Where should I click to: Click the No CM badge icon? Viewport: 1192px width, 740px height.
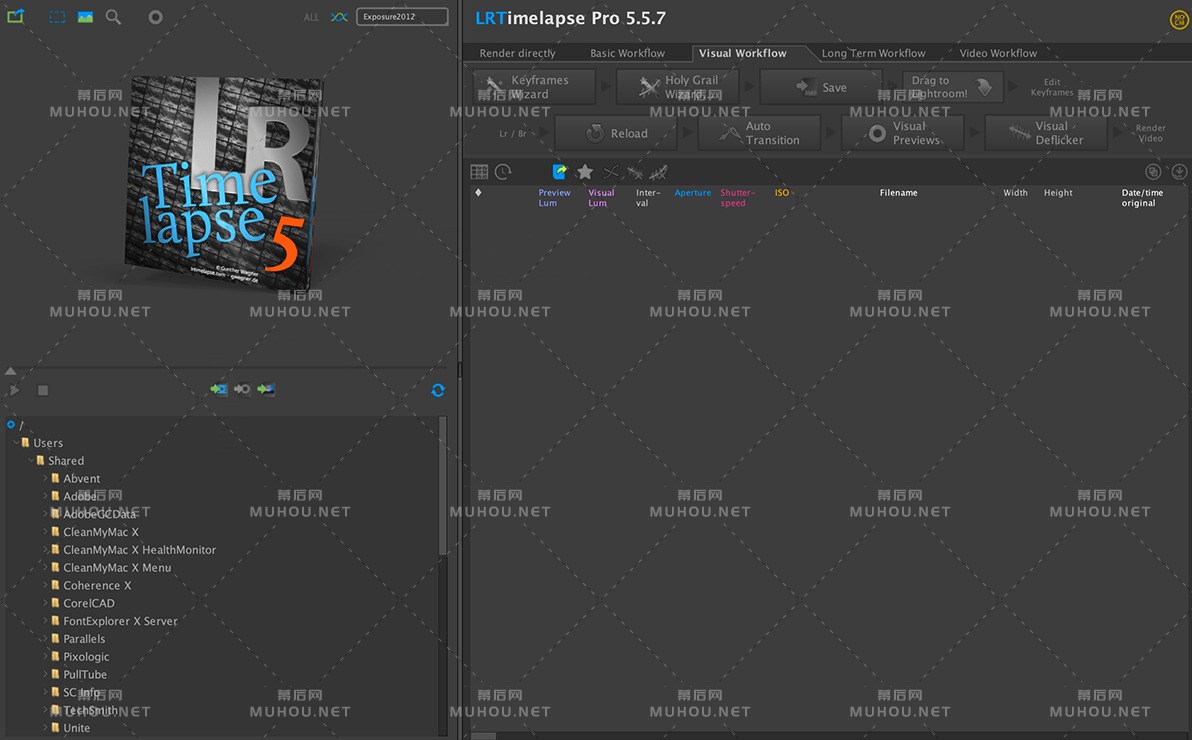(1179, 21)
